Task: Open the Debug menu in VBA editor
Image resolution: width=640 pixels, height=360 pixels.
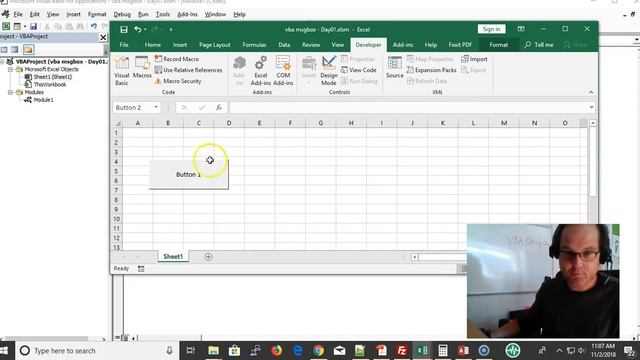Action: (x=122, y=14)
